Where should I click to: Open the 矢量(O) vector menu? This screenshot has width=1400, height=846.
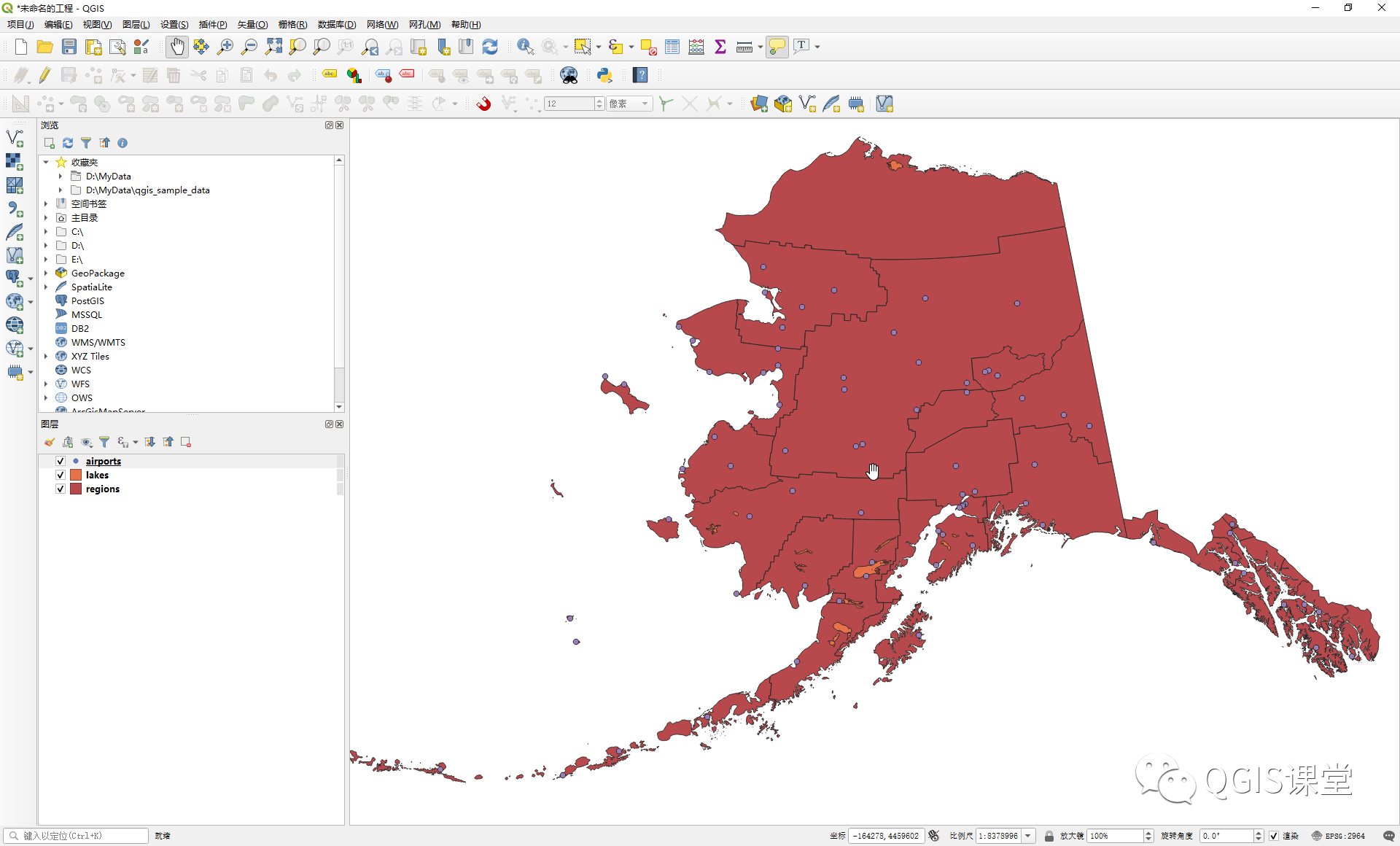coord(252,25)
